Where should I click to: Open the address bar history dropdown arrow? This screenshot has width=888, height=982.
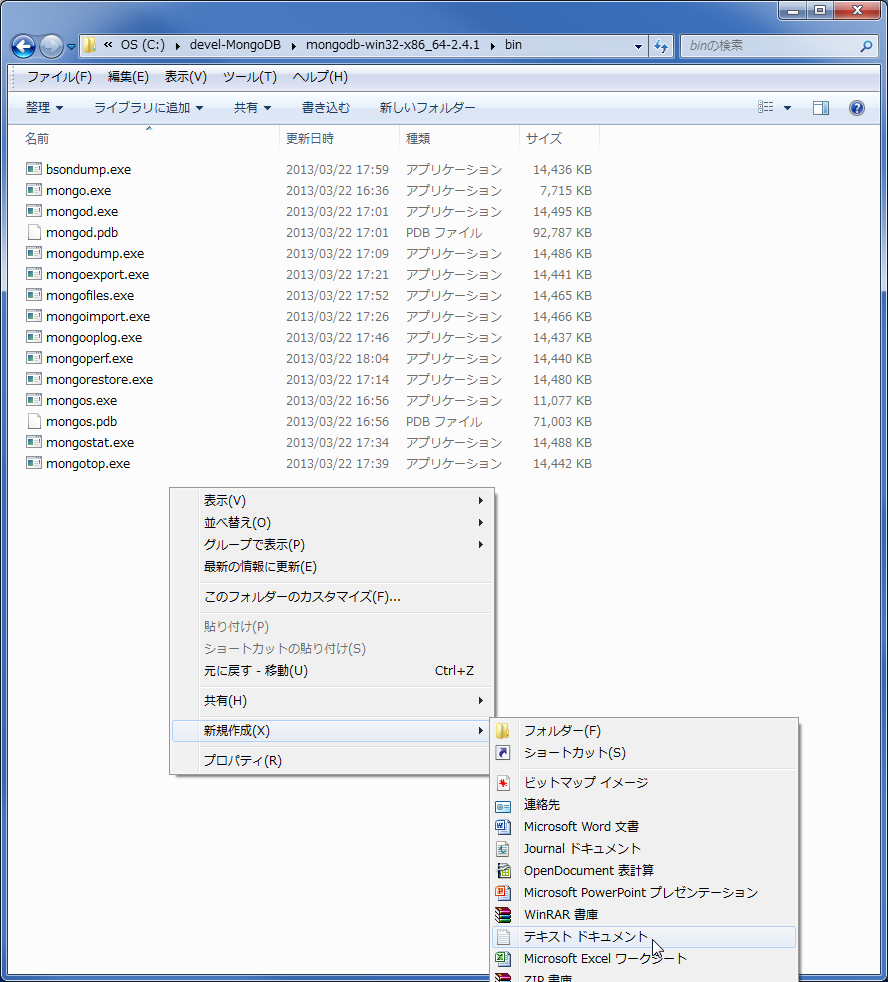point(638,46)
